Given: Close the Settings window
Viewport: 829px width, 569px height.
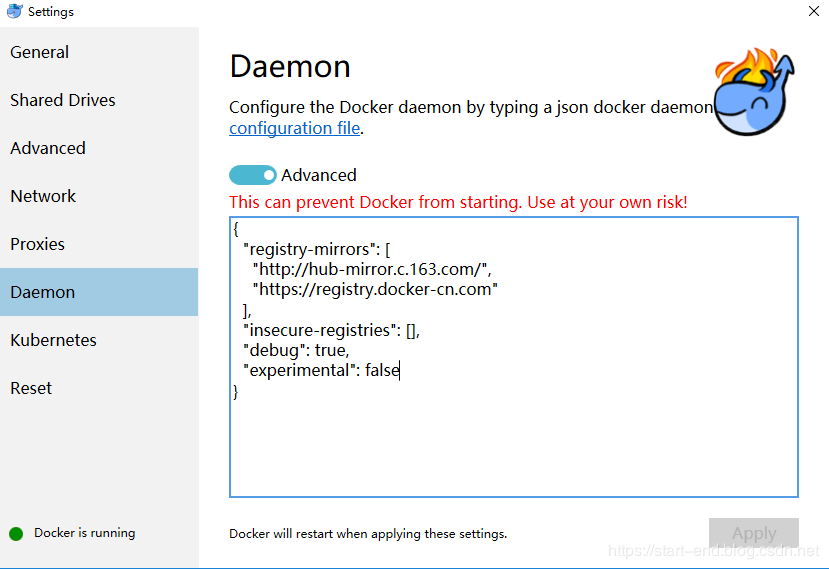Looking at the screenshot, I should pyautogui.click(x=813, y=11).
